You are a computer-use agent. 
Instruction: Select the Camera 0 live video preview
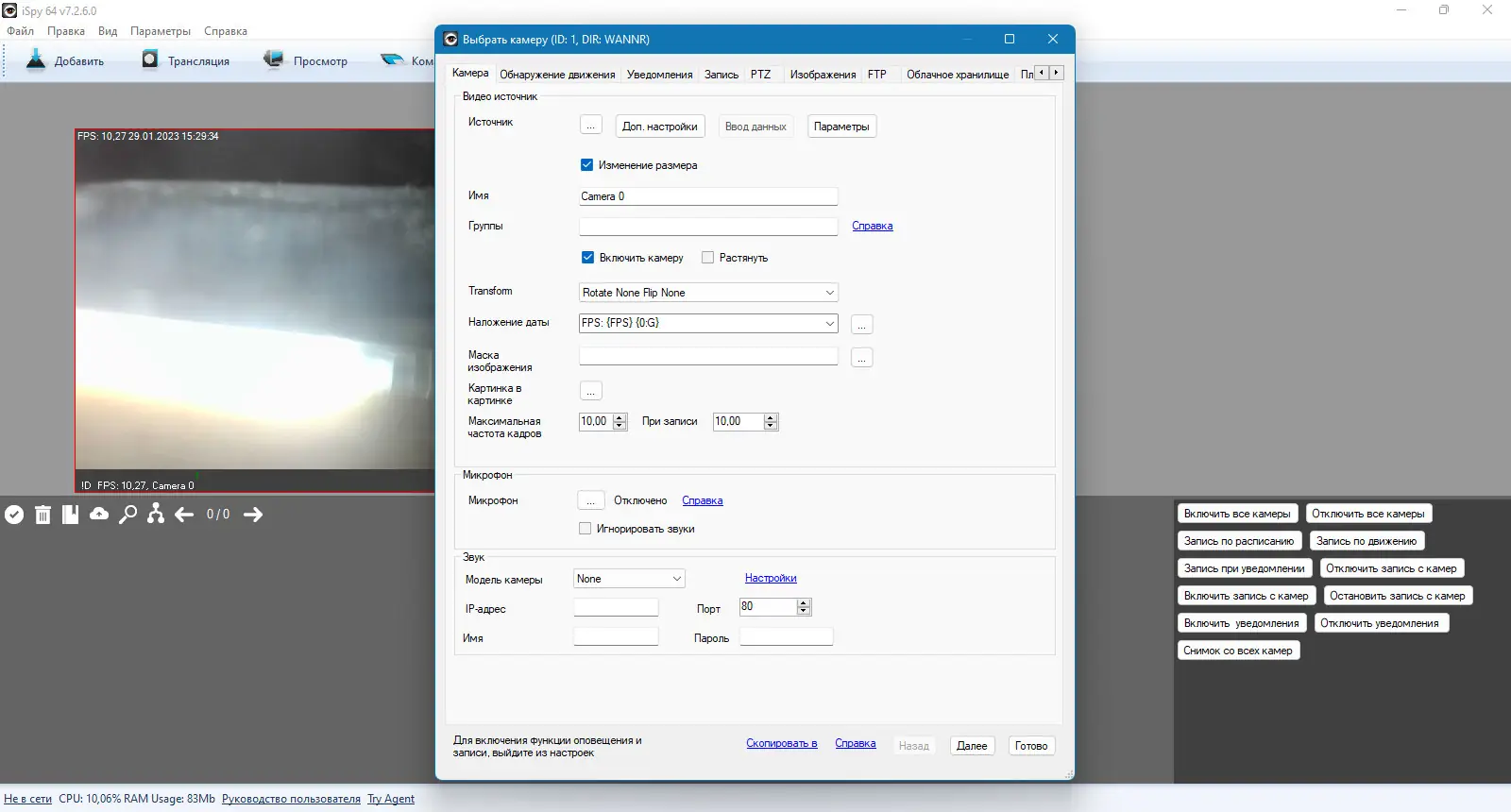255,311
